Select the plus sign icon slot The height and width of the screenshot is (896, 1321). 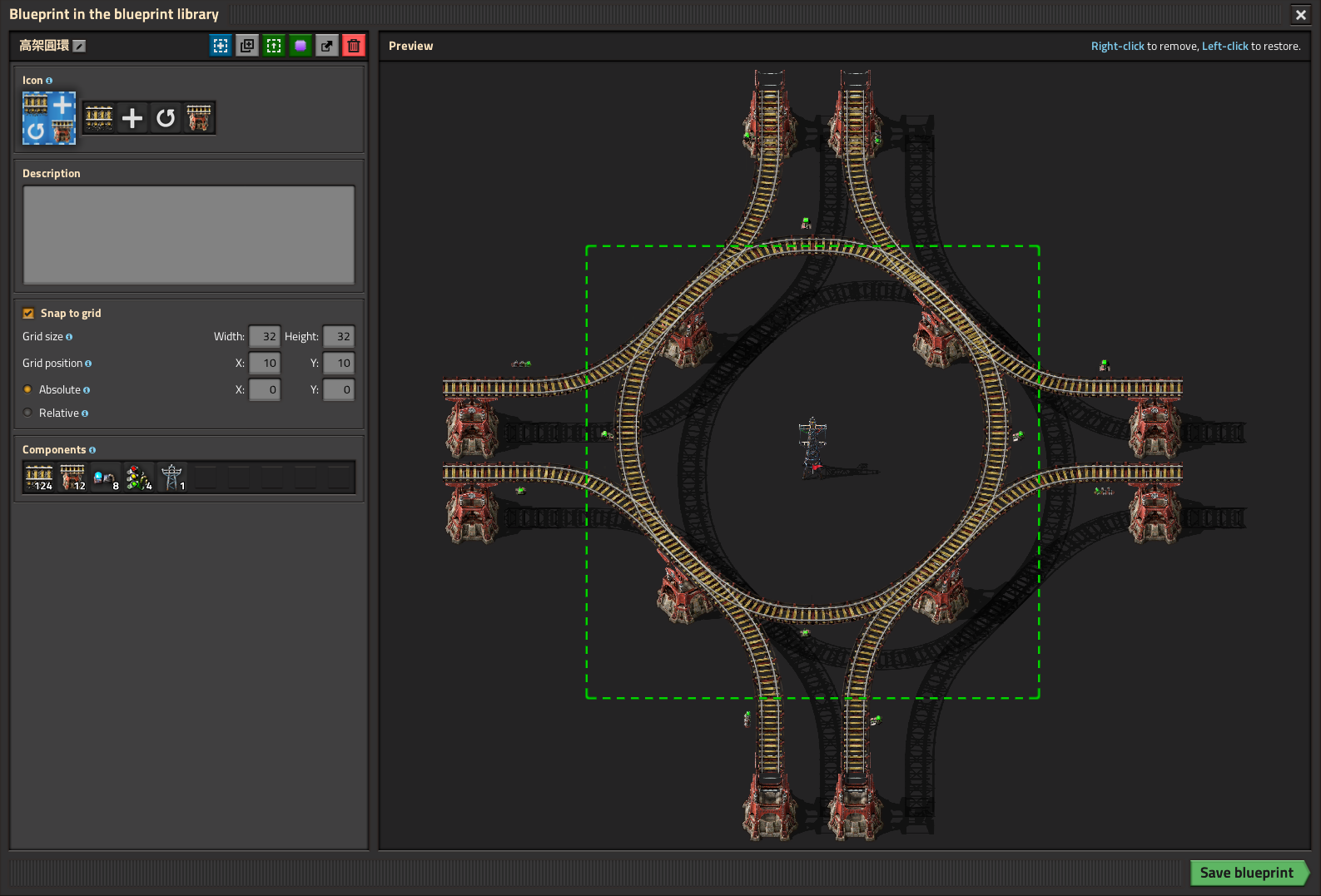click(132, 118)
